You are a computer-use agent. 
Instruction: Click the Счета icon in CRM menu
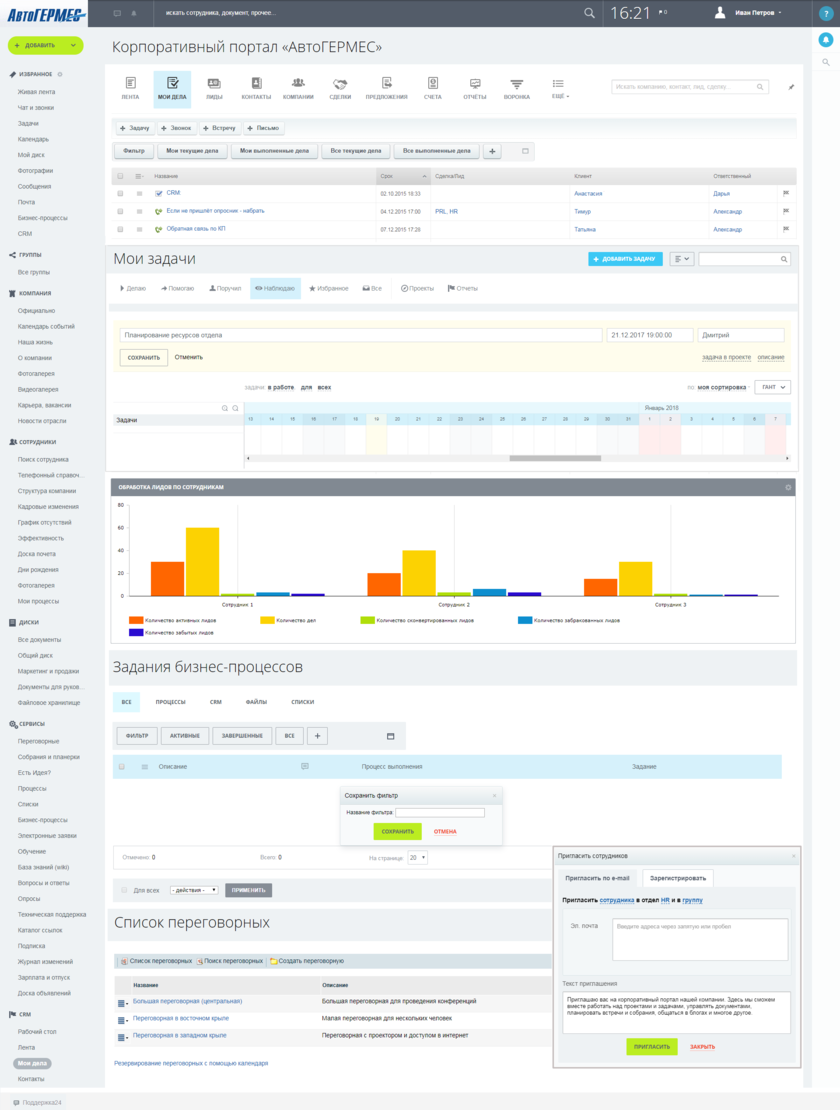pyautogui.click(x=432, y=88)
